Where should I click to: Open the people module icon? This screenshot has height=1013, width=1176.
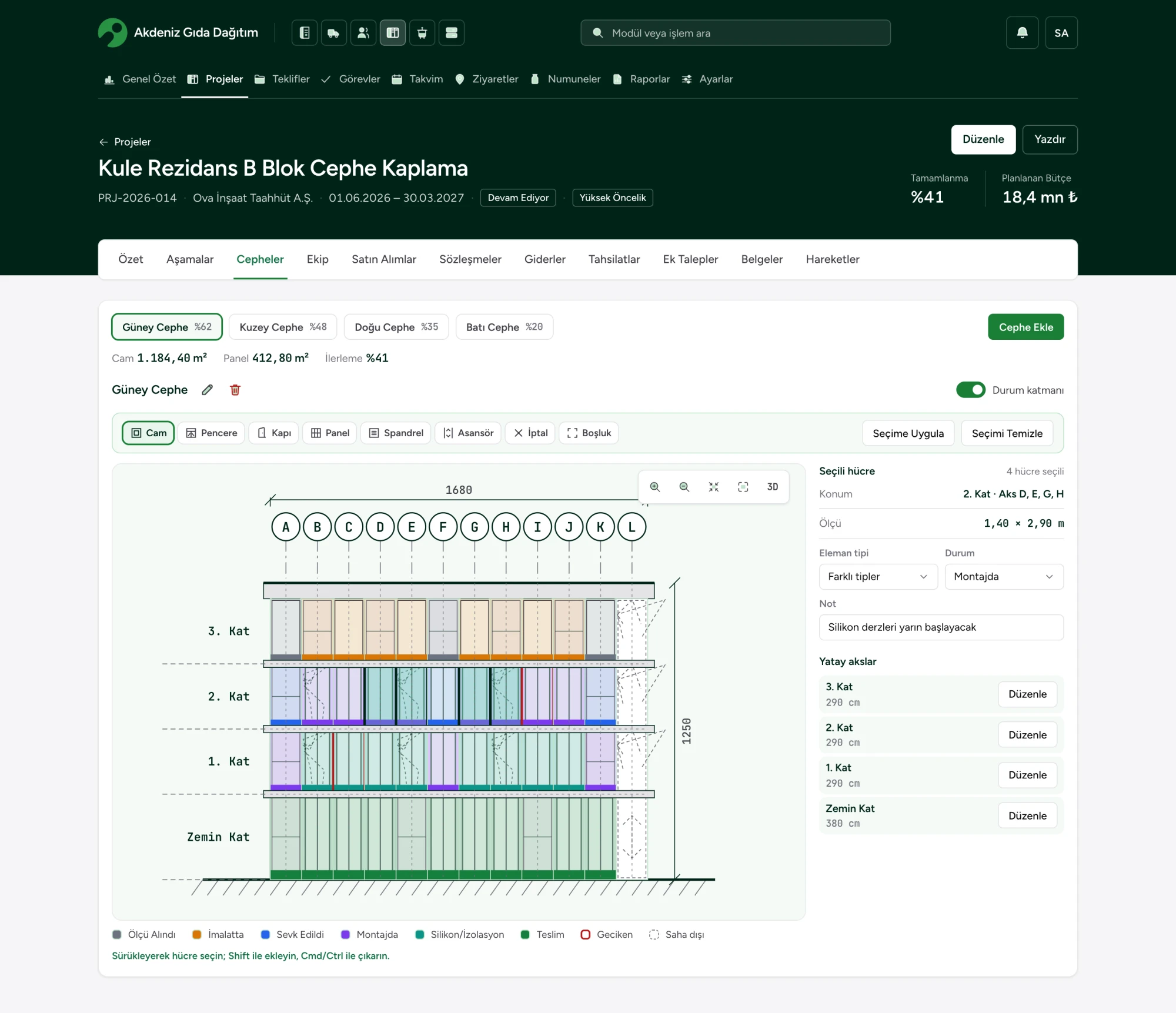[x=363, y=33]
